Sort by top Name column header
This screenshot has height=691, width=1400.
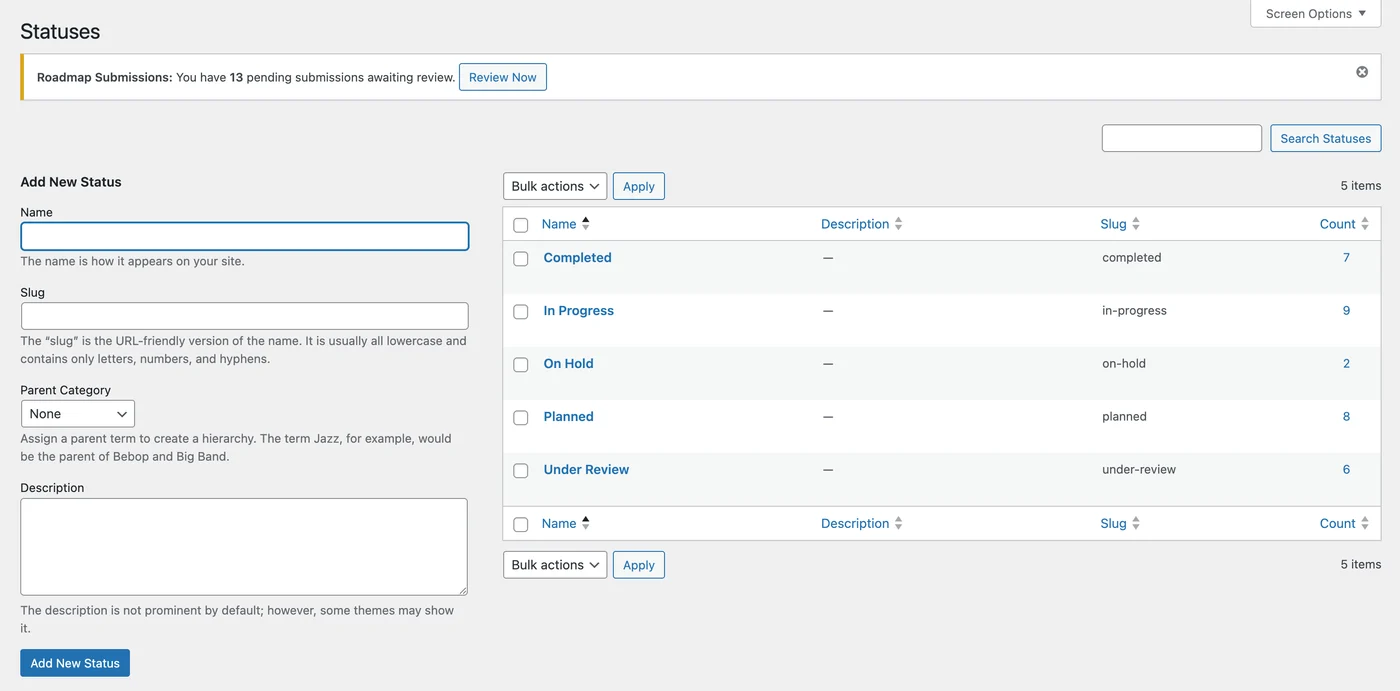coord(559,224)
